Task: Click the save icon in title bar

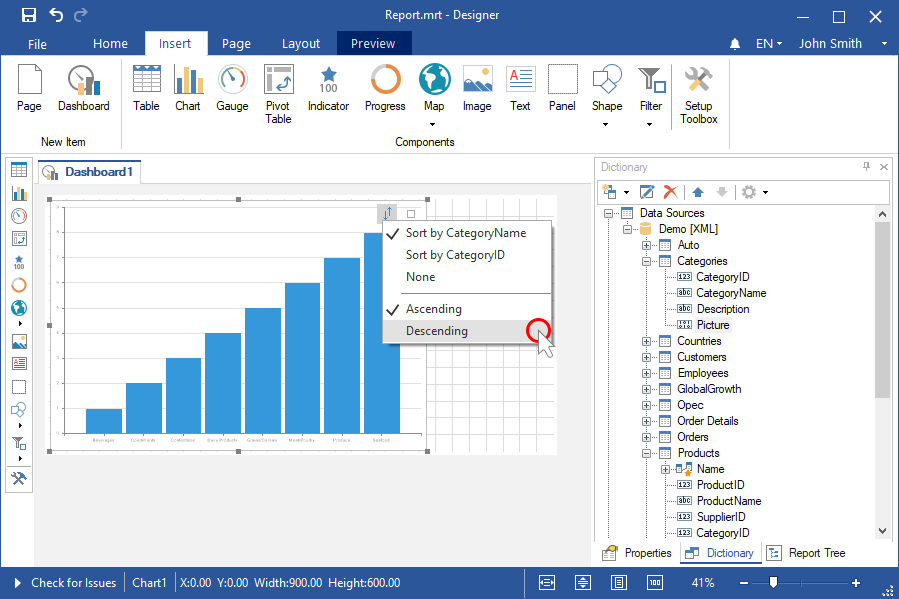Action: point(28,15)
